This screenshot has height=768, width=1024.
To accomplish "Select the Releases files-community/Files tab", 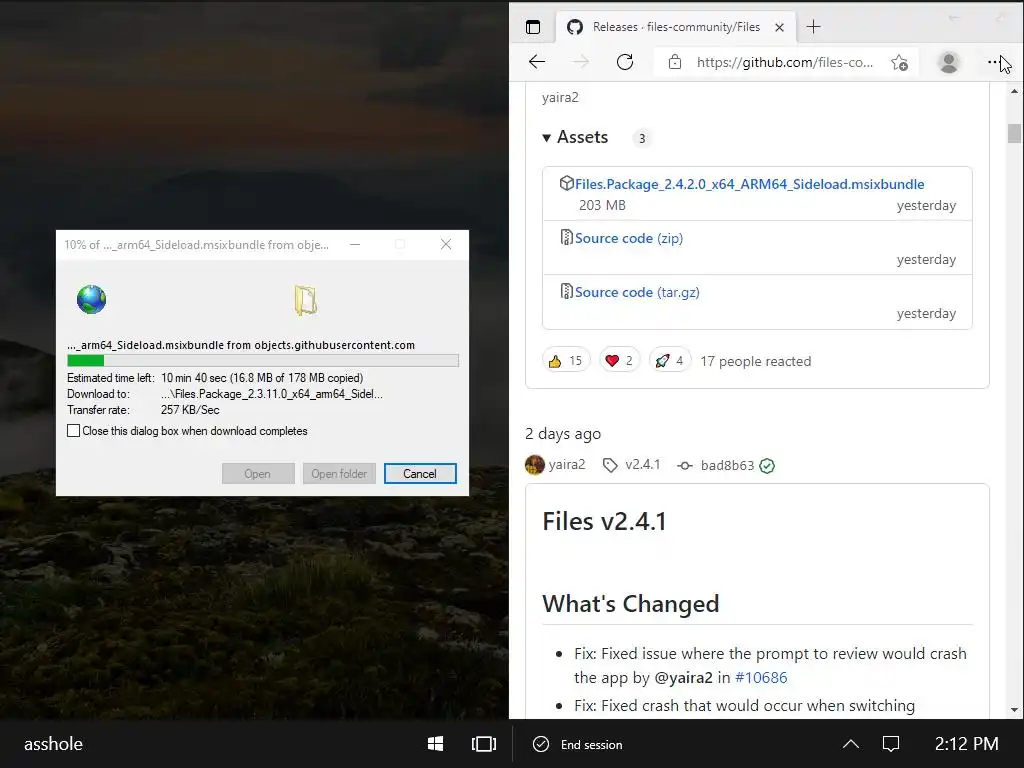I will click(675, 27).
